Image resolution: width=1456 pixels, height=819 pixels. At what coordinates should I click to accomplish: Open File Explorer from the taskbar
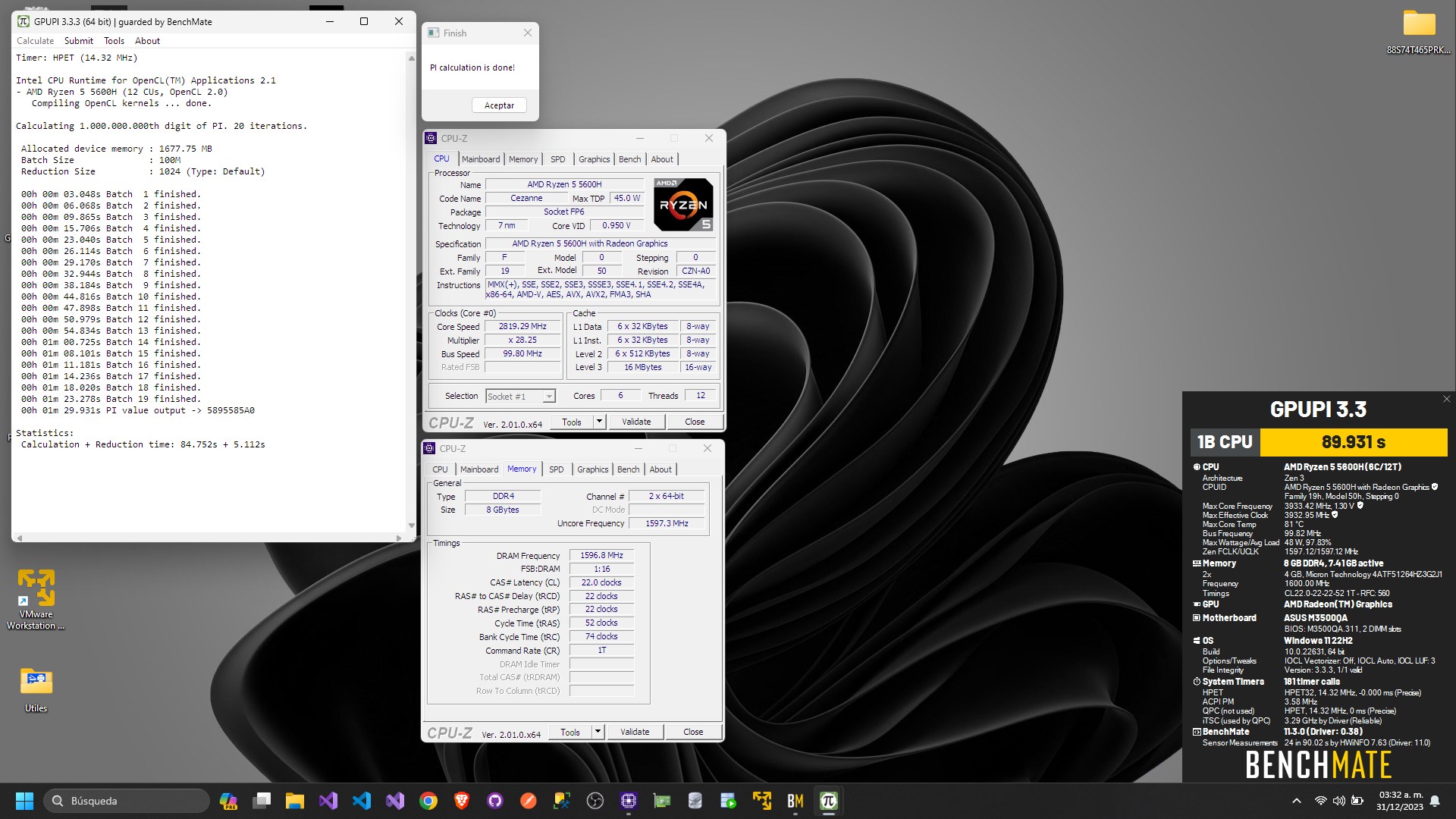pyautogui.click(x=294, y=801)
